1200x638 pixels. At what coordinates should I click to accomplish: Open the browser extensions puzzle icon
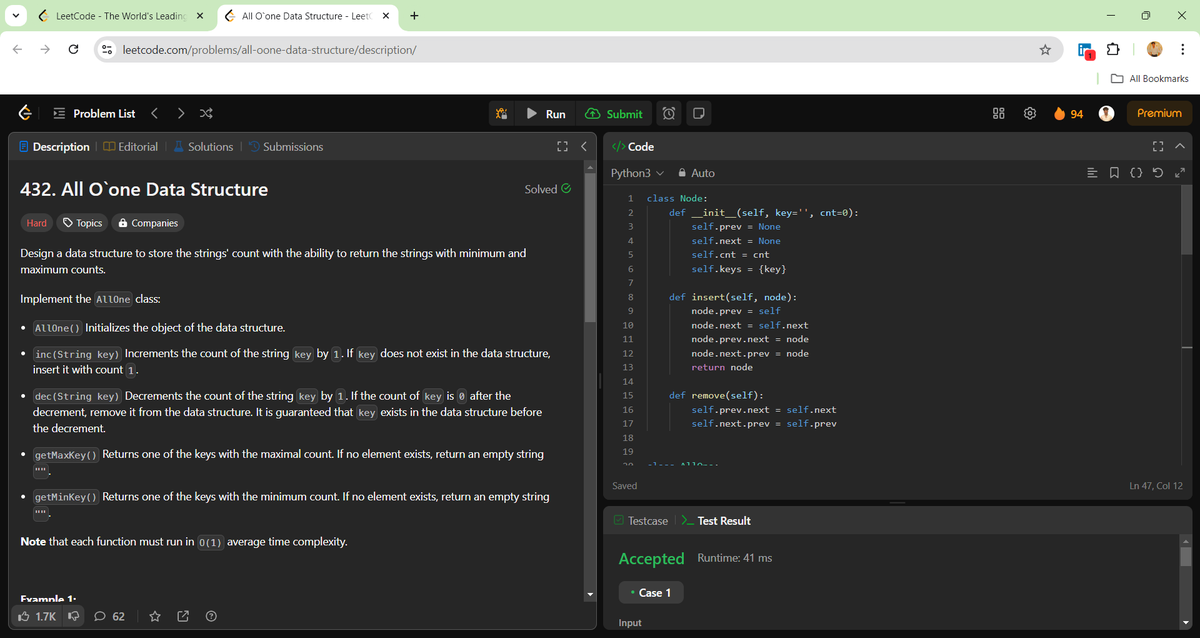tap(1115, 49)
